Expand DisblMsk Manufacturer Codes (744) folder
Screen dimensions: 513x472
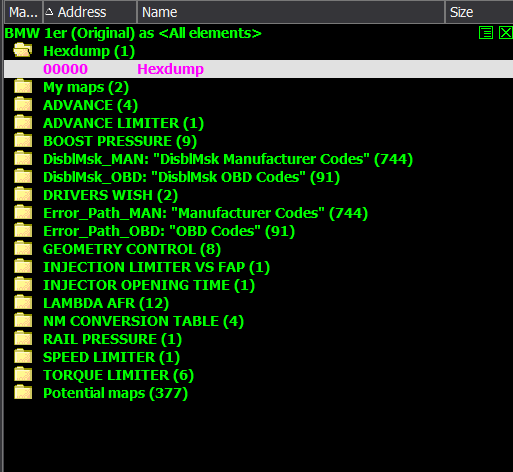click(228, 159)
